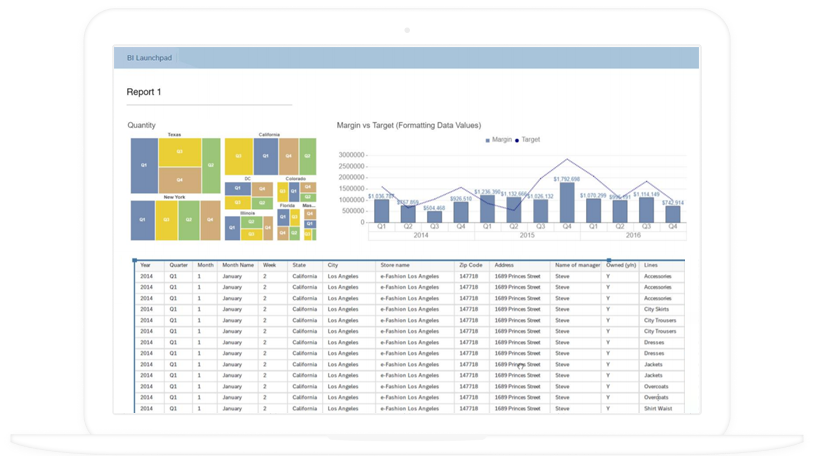Click the Quarter column header

(179, 266)
